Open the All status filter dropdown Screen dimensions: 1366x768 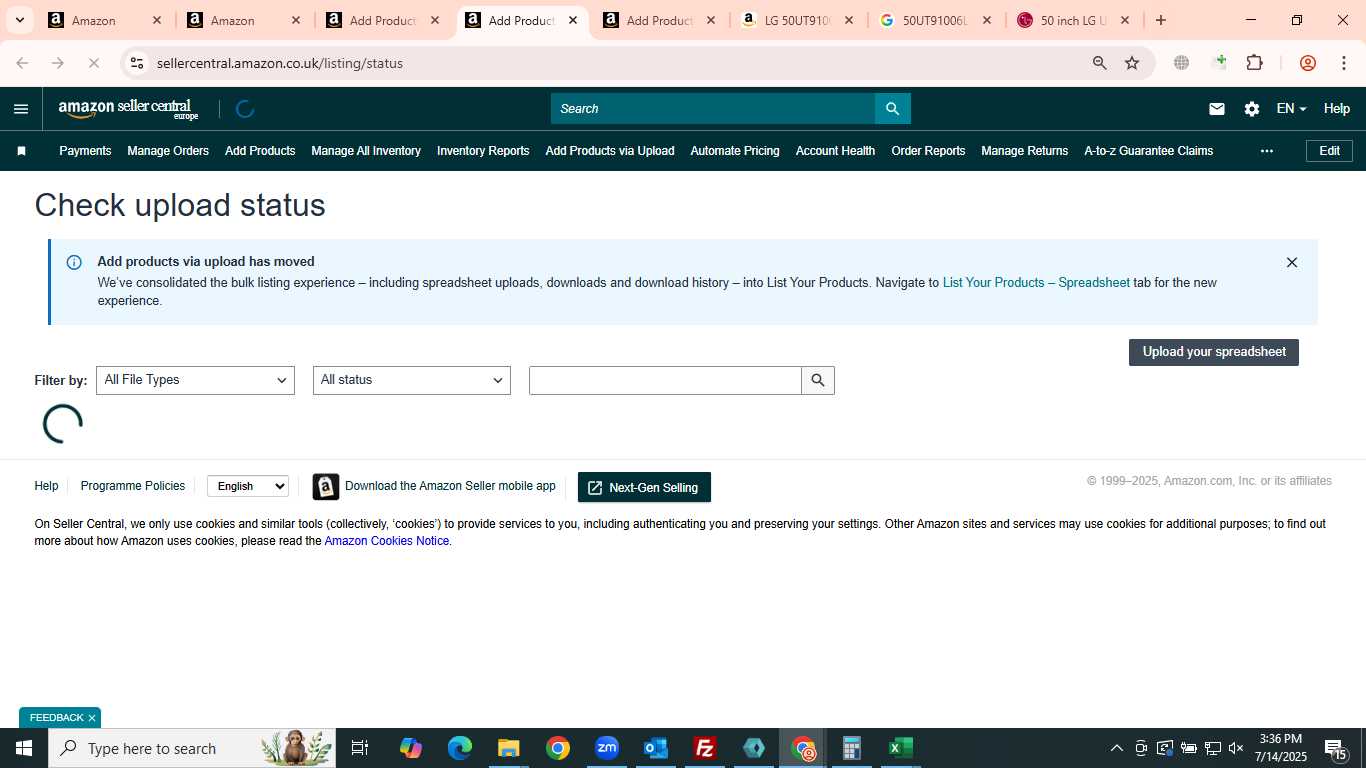click(x=412, y=380)
